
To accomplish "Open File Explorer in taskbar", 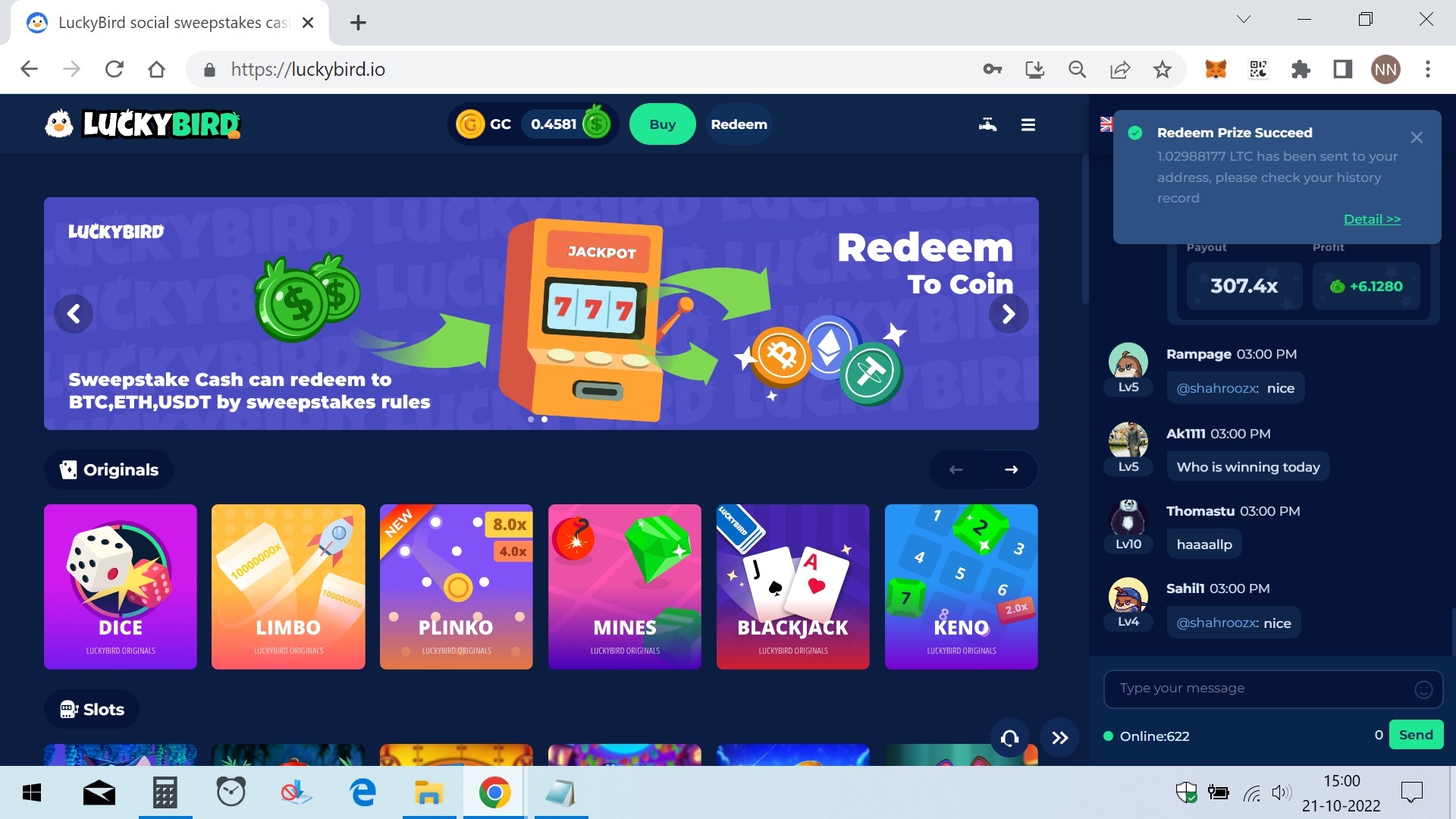I will (x=428, y=793).
